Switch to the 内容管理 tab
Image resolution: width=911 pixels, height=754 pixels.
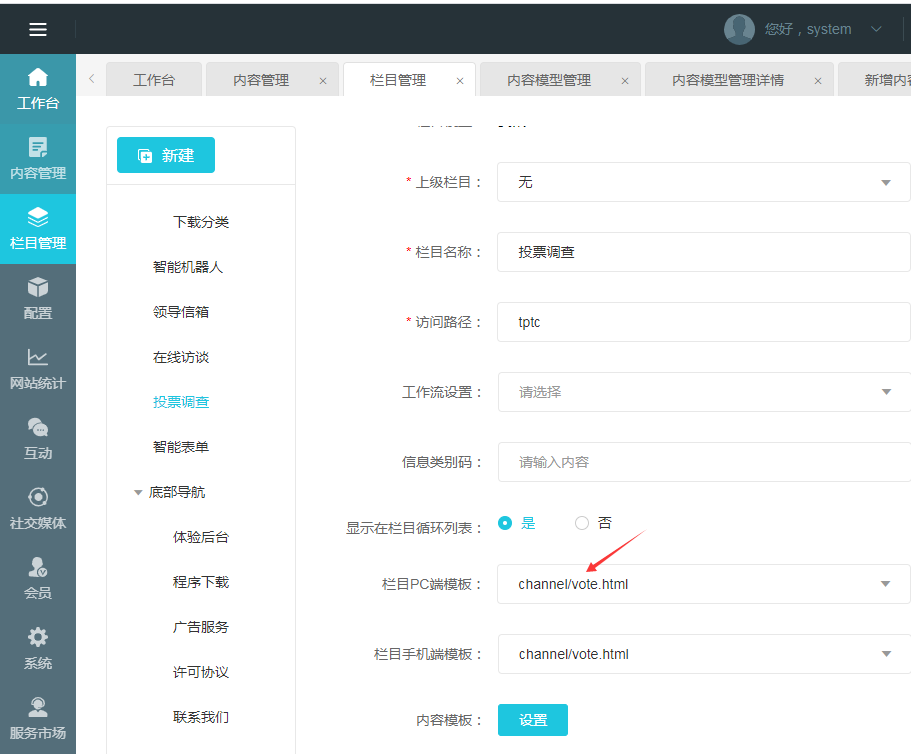tap(261, 80)
